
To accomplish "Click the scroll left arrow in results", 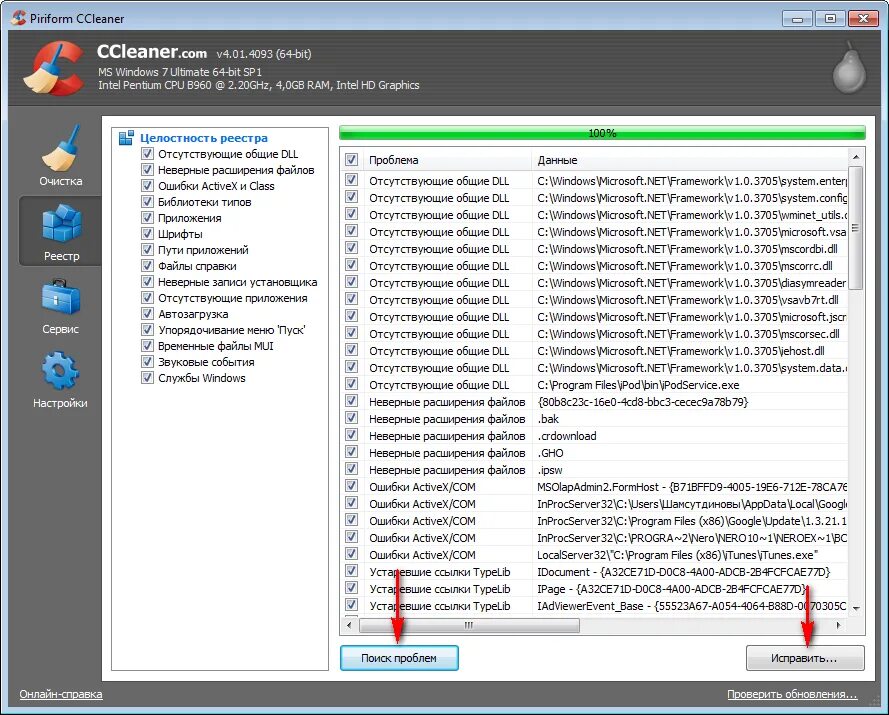I will [x=349, y=625].
